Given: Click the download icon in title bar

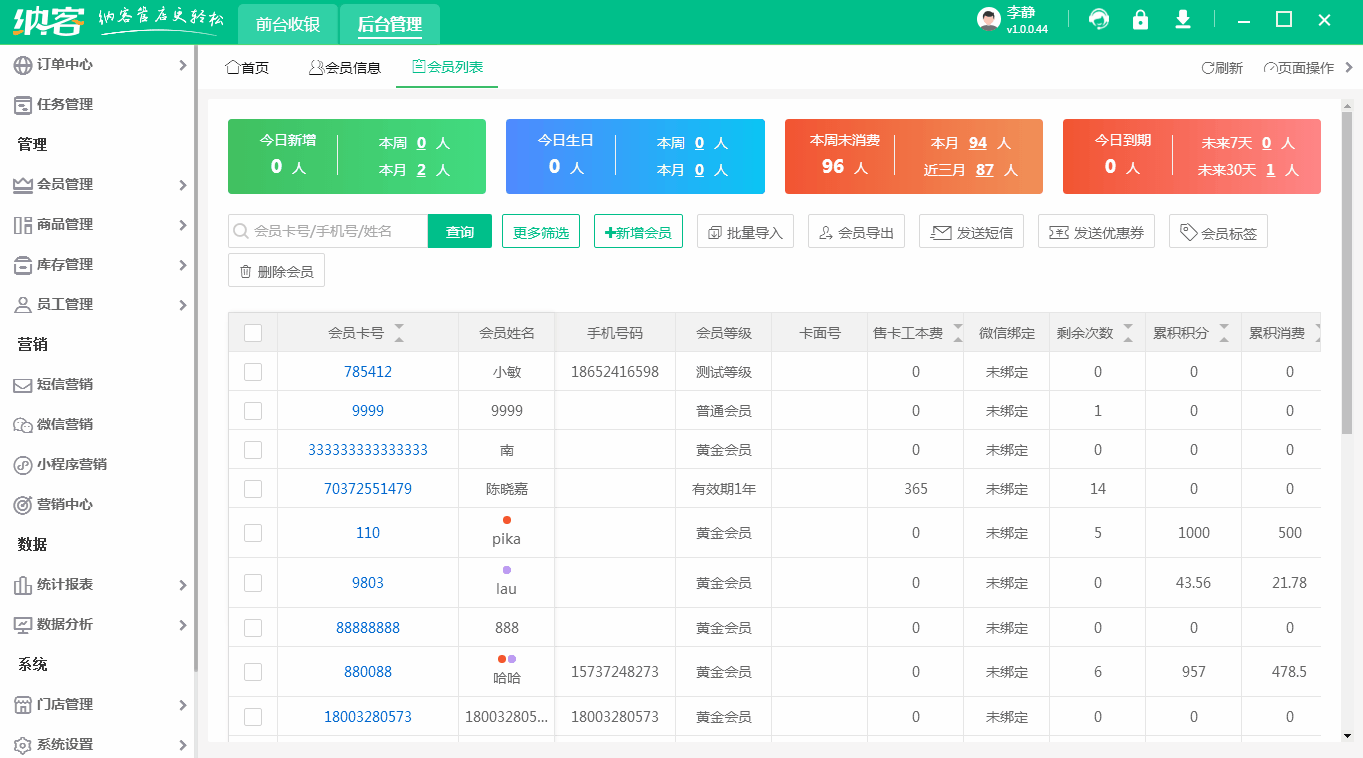Looking at the screenshot, I should [1182, 19].
